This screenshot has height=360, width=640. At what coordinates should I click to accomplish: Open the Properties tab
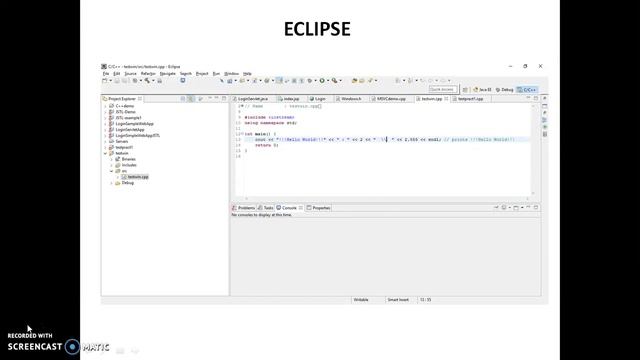[x=318, y=208]
